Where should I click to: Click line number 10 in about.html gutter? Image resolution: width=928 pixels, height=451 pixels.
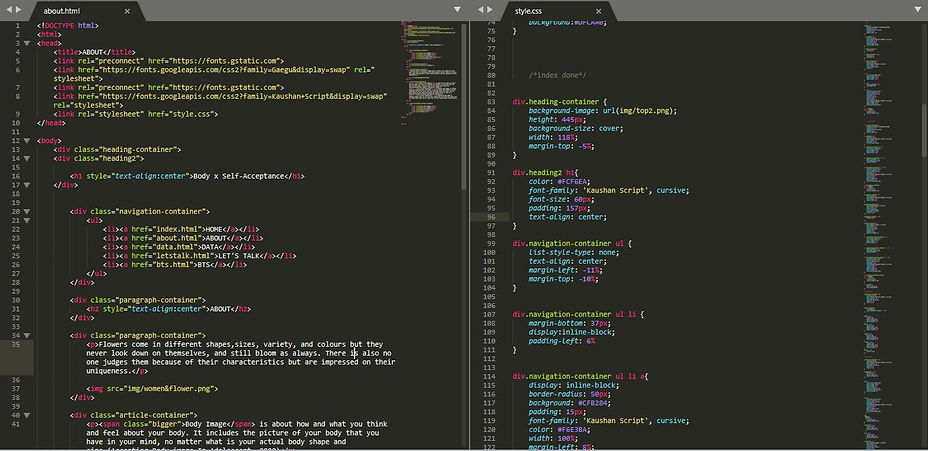16,123
